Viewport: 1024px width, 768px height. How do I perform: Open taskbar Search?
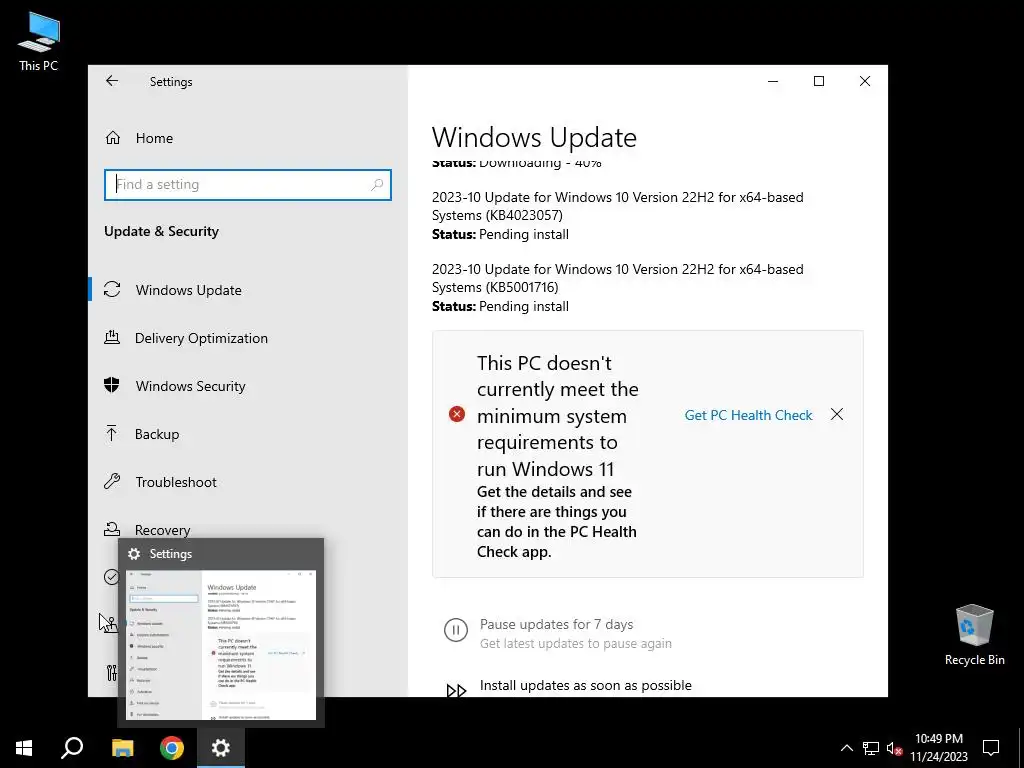click(72, 748)
